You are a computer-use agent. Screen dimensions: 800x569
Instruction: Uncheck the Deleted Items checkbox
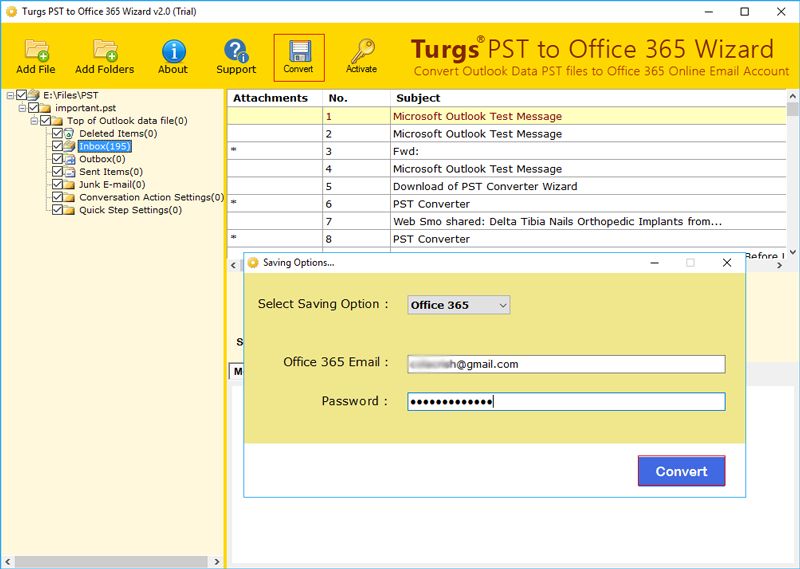pyautogui.click(x=57, y=133)
